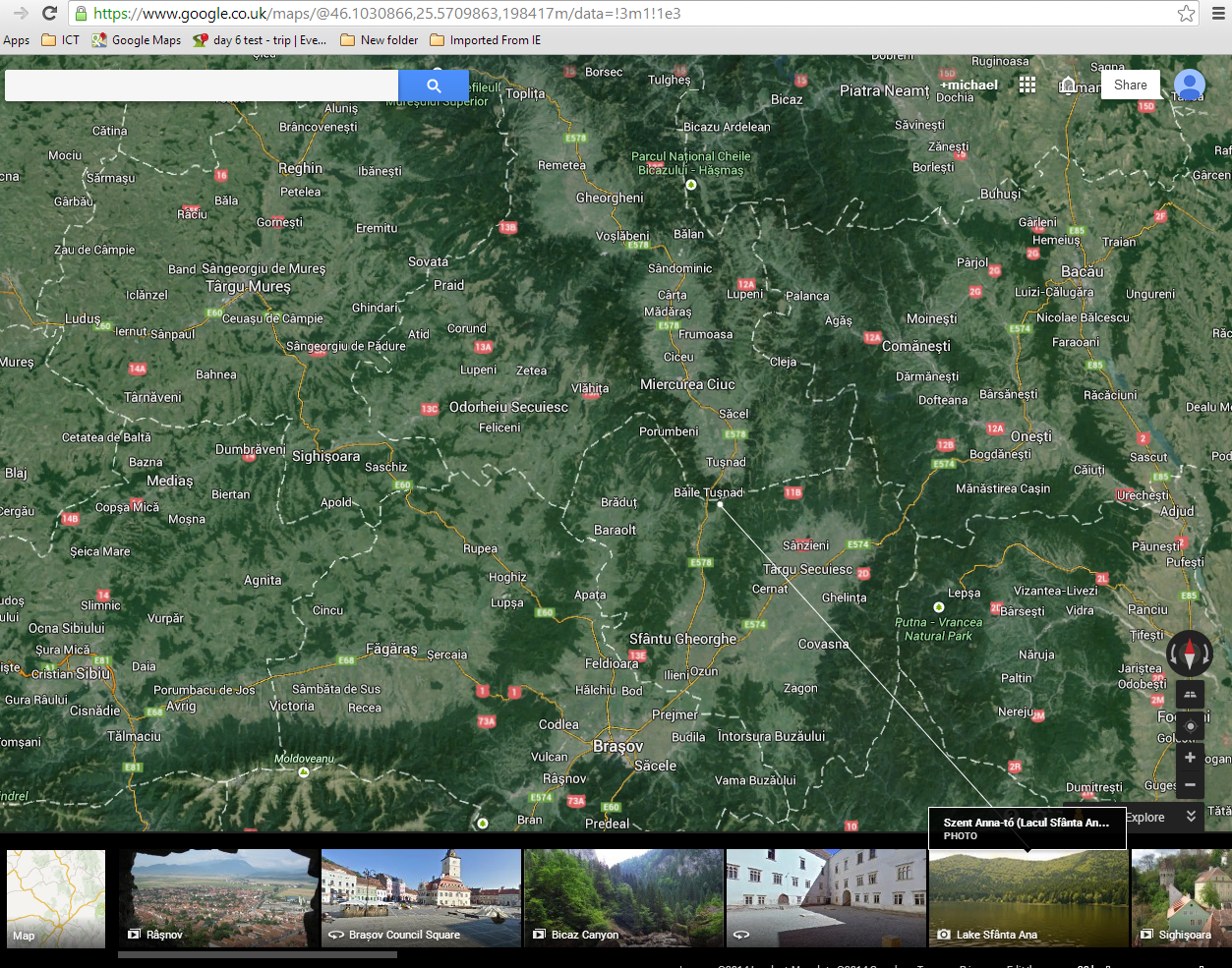The image size is (1232, 968).
Task: Open the New folder bookmarks folder
Action: [380, 40]
